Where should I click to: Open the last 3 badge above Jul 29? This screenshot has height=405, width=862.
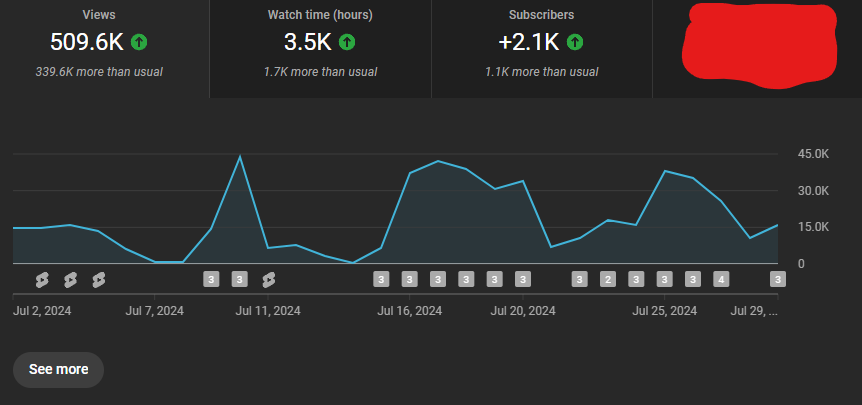click(778, 280)
